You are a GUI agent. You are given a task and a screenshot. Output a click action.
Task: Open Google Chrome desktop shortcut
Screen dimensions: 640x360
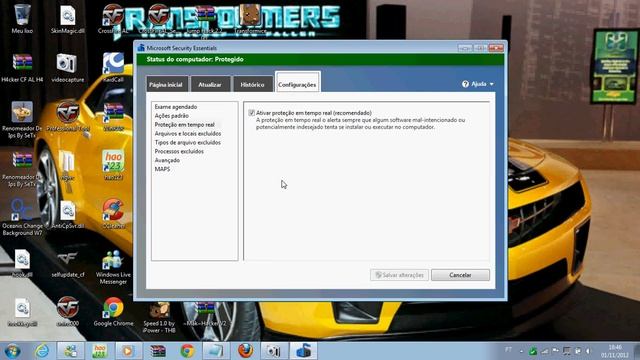point(113,312)
